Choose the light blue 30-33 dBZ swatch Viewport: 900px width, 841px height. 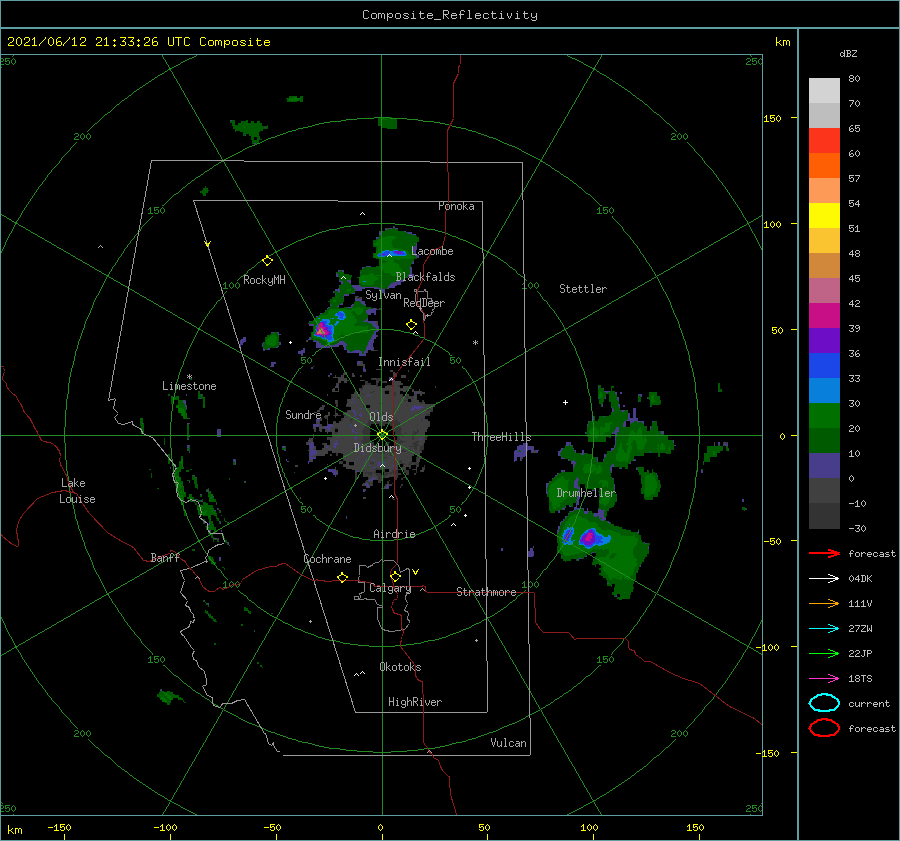coord(824,391)
